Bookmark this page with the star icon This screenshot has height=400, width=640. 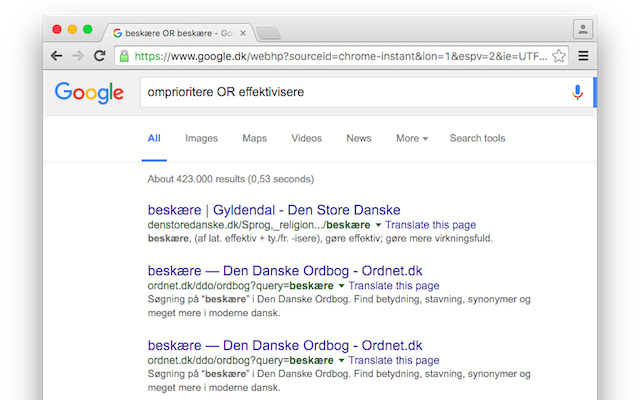click(x=559, y=56)
